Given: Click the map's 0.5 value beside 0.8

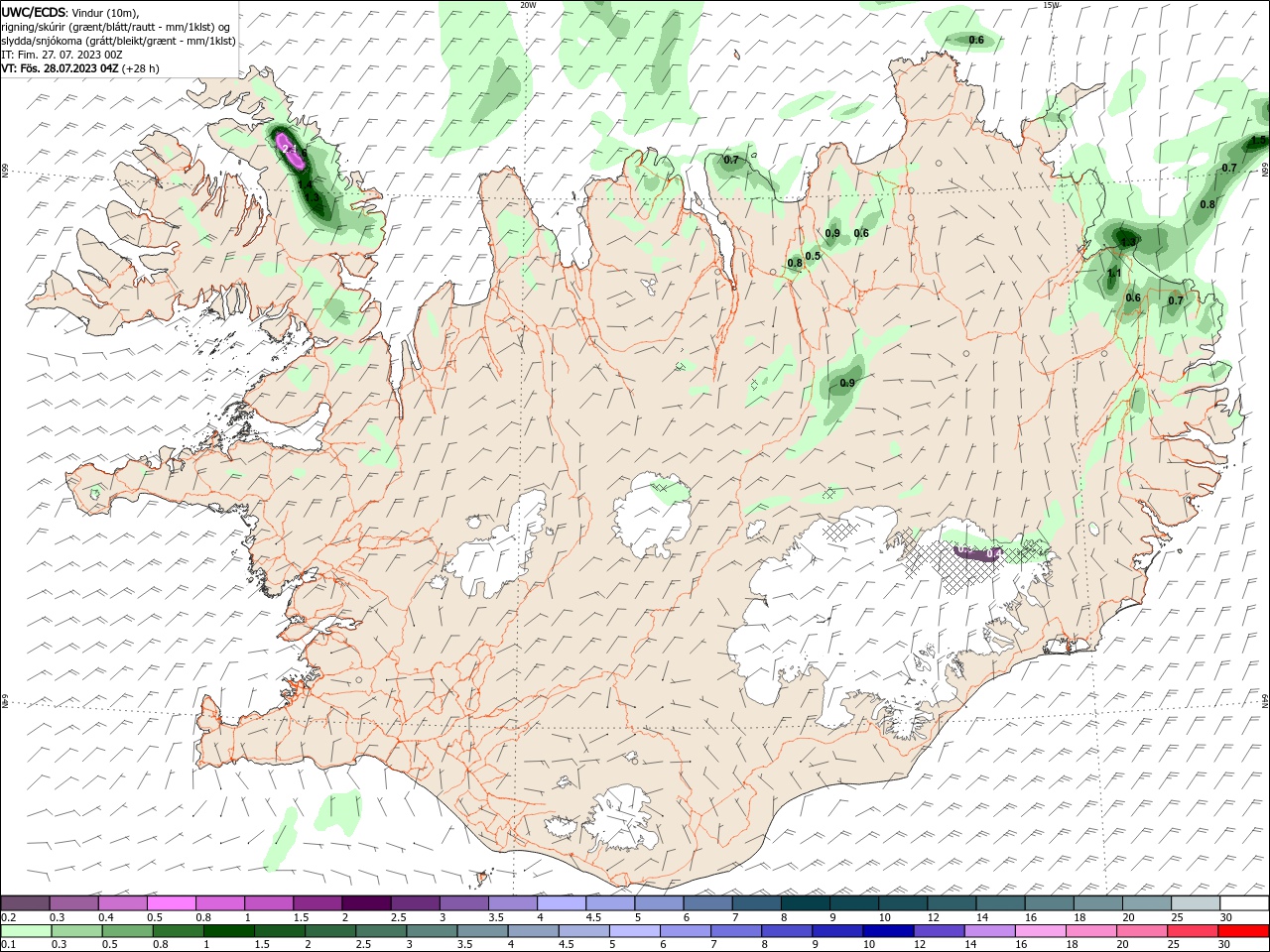Looking at the screenshot, I should (813, 256).
